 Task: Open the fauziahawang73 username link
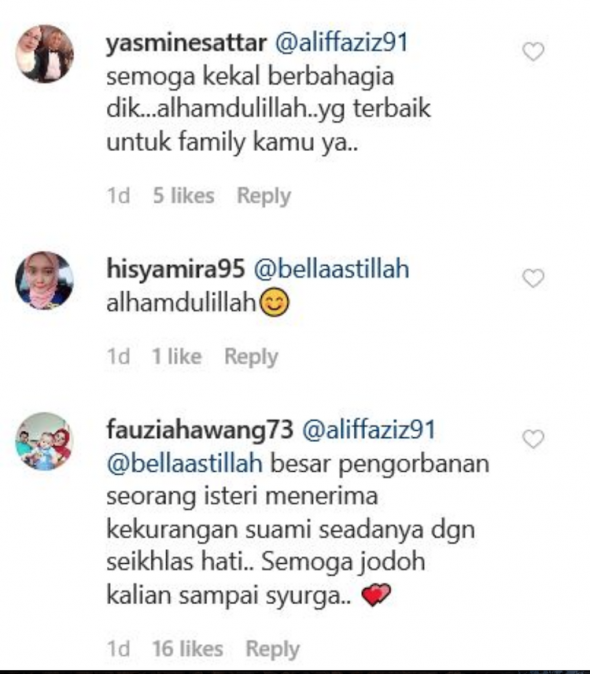point(200,430)
